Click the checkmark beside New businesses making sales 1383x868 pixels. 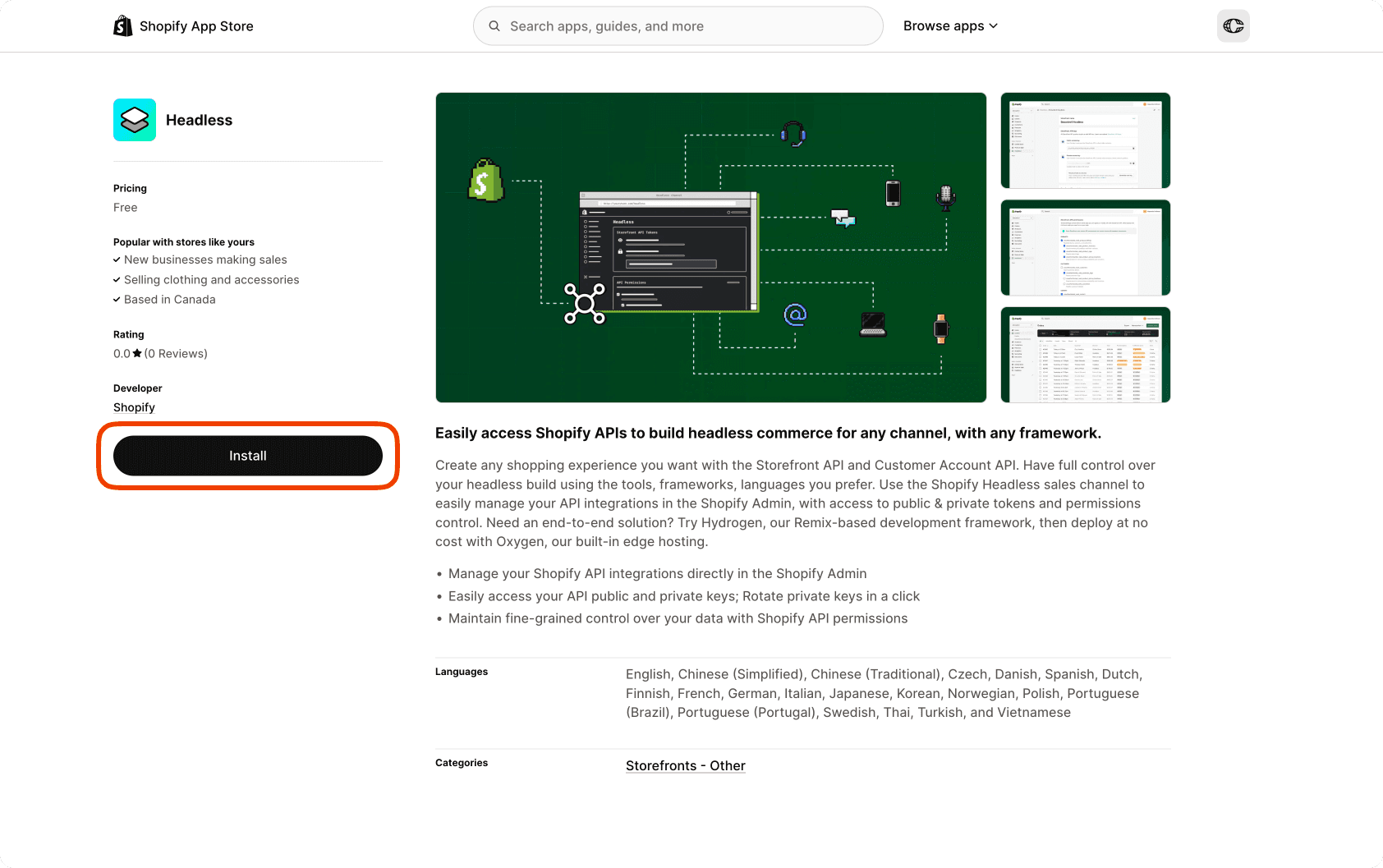coord(117,259)
